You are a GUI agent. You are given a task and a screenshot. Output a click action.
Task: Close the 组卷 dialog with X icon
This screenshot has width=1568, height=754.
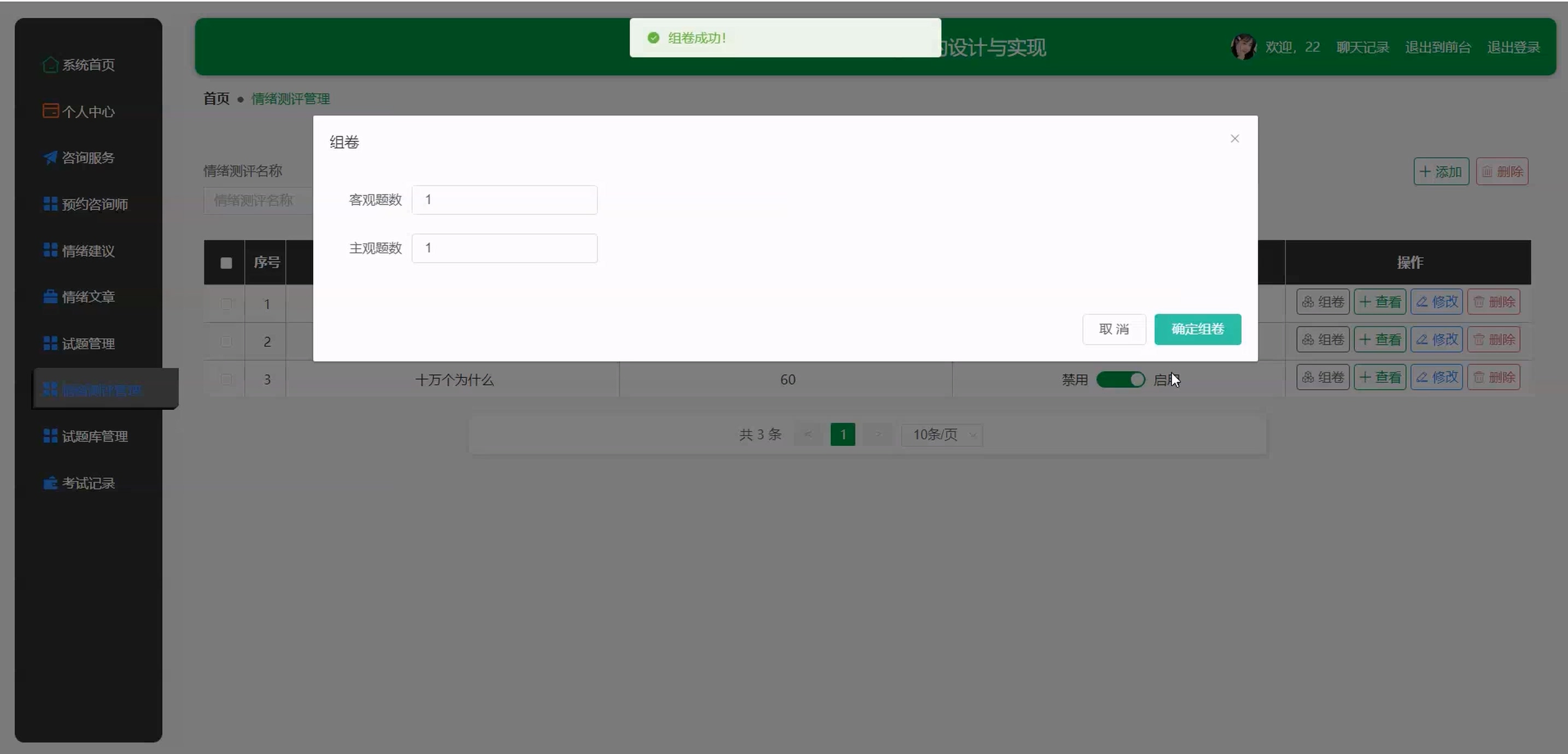pyautogui.click(x=1234, y=139)
